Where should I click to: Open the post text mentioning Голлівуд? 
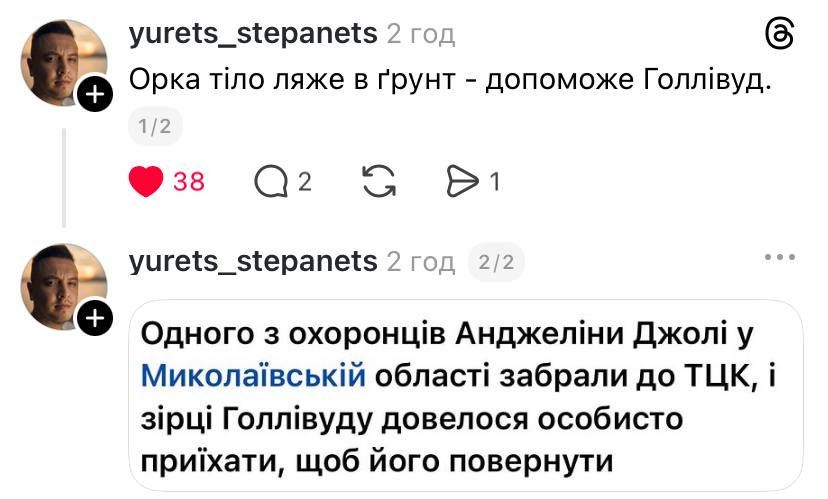click(452, 81)
